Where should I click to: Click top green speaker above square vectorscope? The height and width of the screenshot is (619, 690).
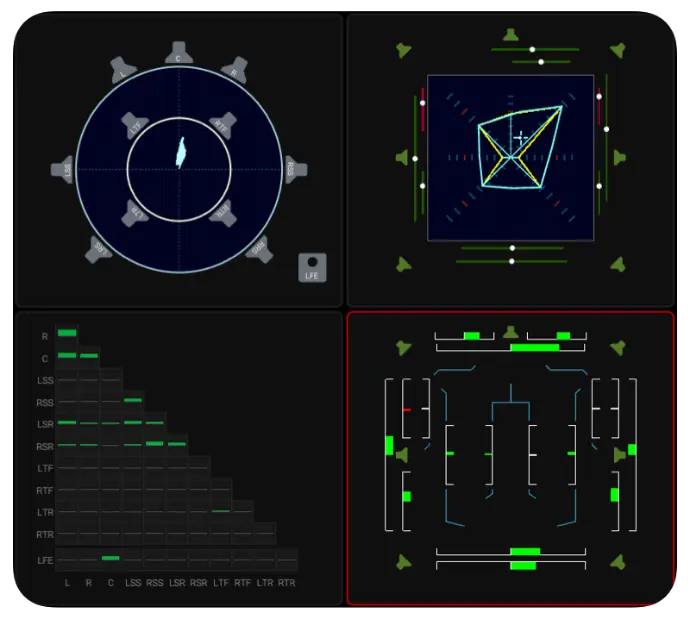[x=511, y=37]
